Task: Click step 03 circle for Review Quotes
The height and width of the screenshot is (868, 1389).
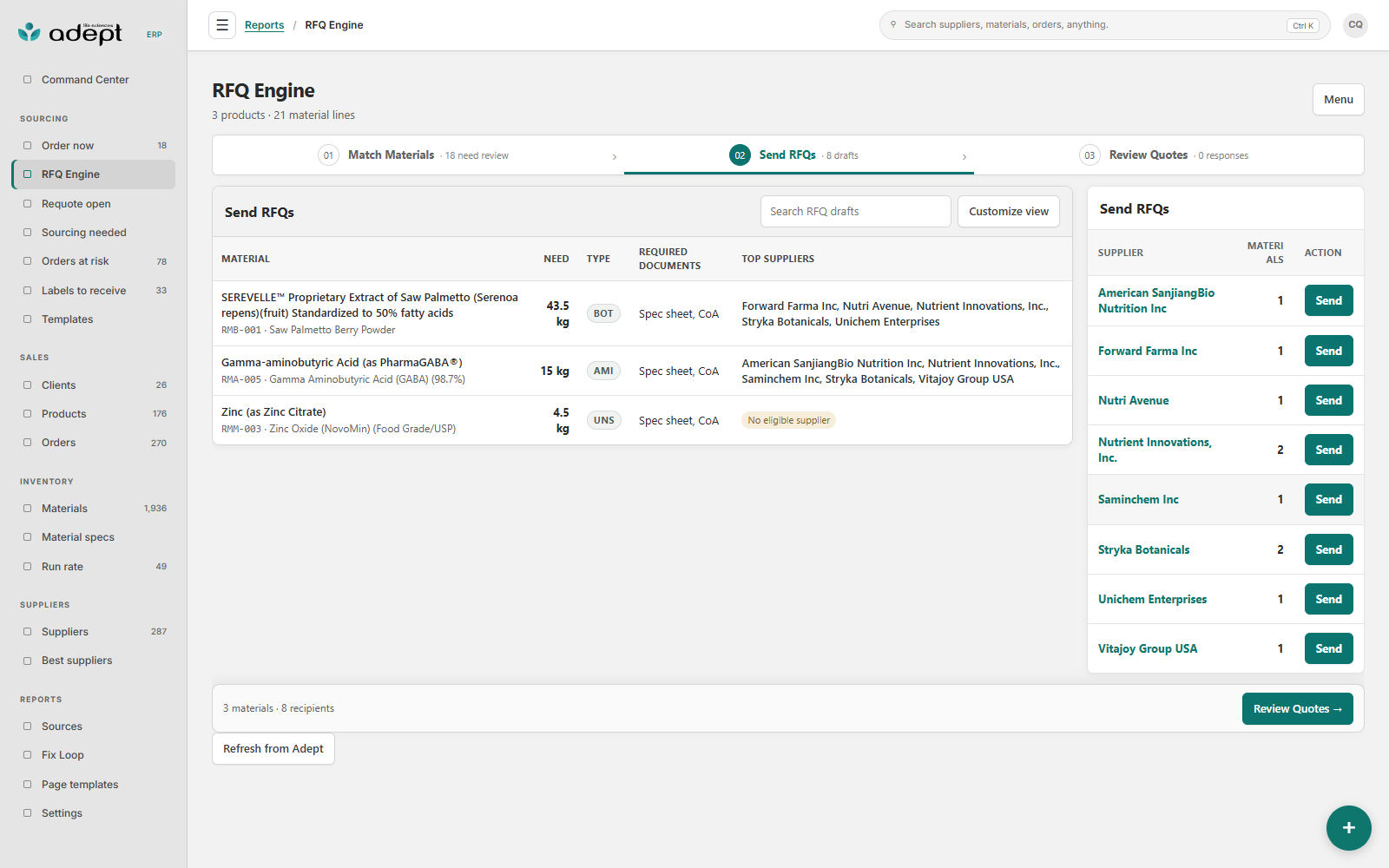Action: click(x=1089, y=155)
